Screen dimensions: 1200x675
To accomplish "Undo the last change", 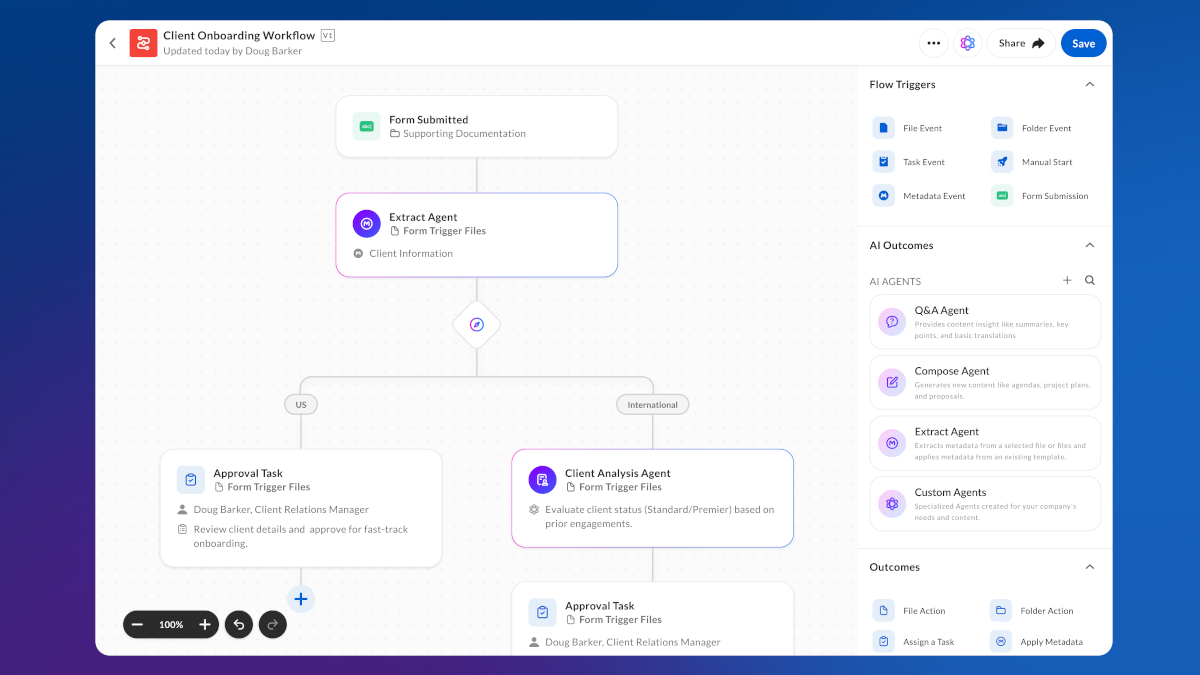I will coord(239,625).
